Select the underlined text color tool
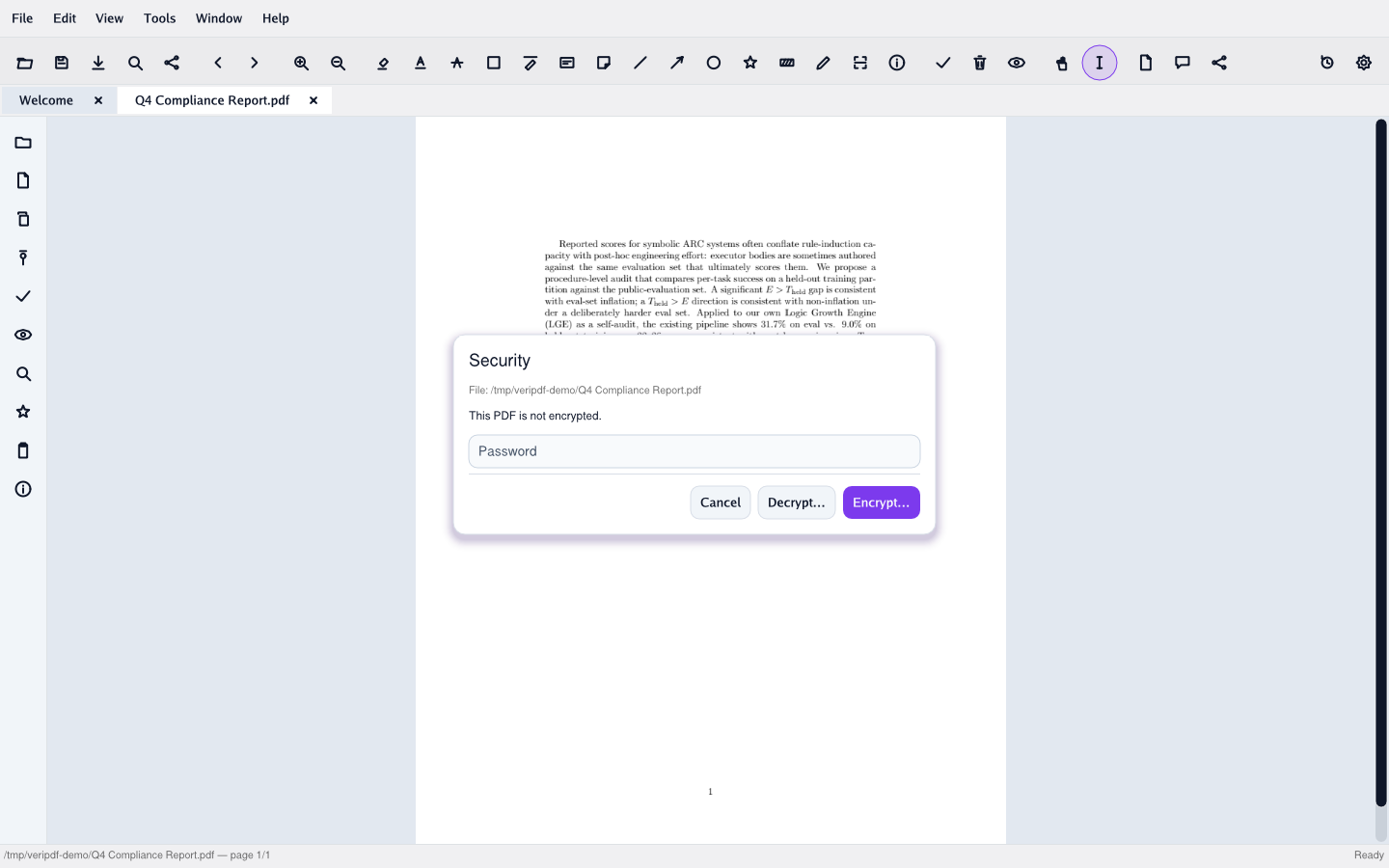 (421, 63)
